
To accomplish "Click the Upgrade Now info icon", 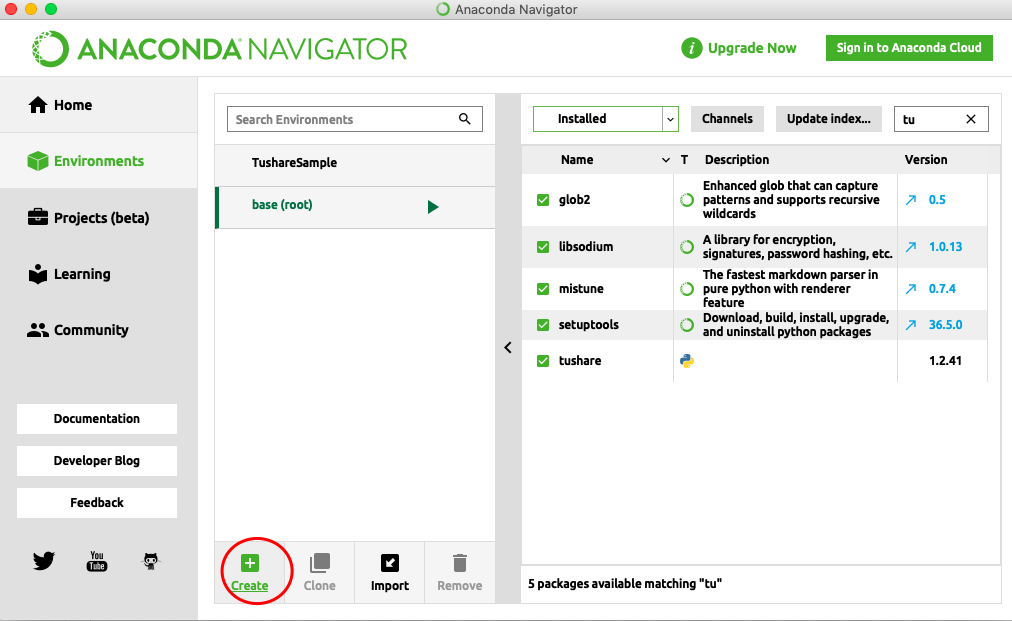I will click(691, 48).
